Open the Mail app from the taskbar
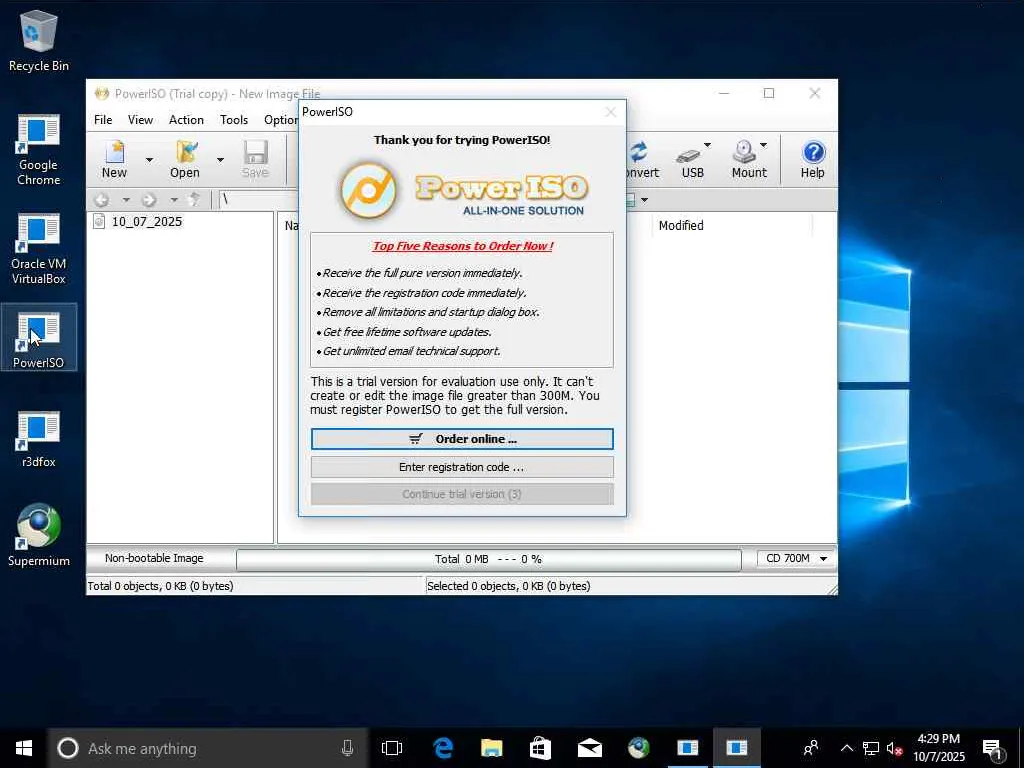The height and width of the screenshot is (768, 1024). click(x=590, y=748)
